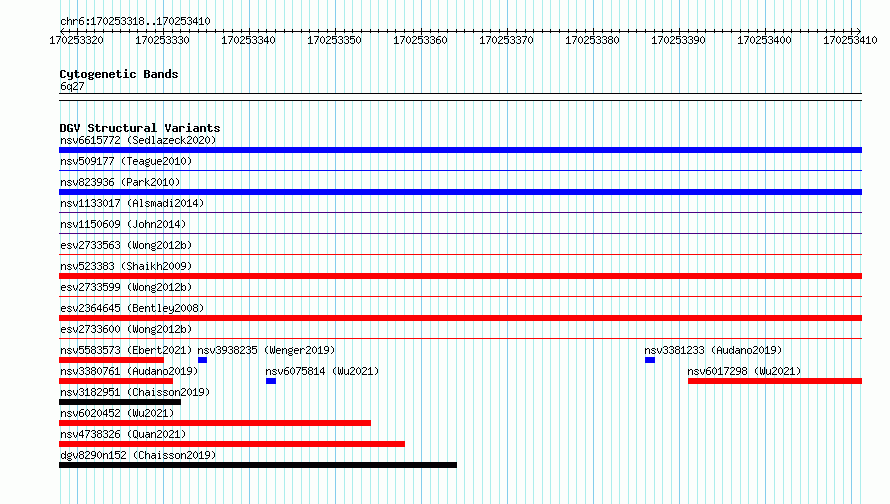Screen dimensions: 890x504
Task: Click nsv1133017 (Alsmadi2014) label
Action: tap(132, 203)
